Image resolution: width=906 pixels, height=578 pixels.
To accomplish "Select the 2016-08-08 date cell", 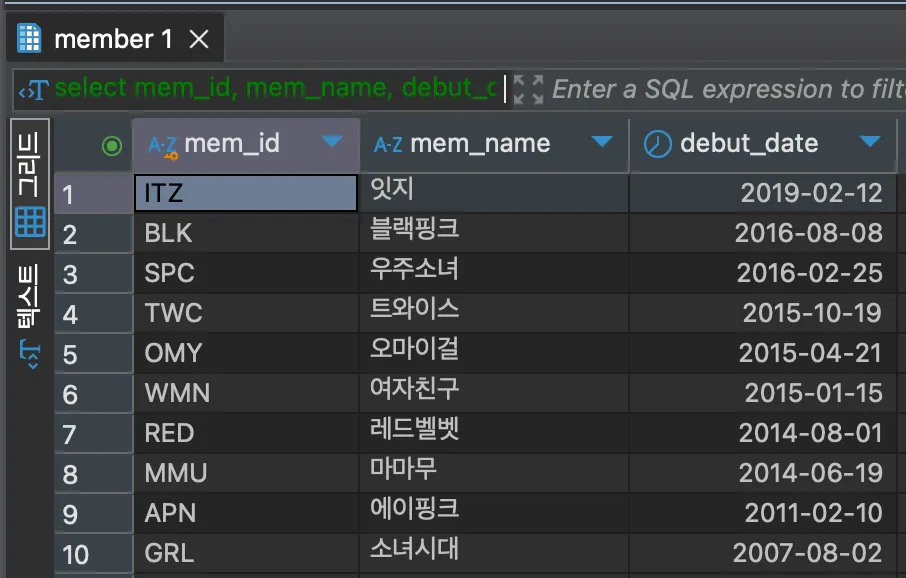I will 763,234.
